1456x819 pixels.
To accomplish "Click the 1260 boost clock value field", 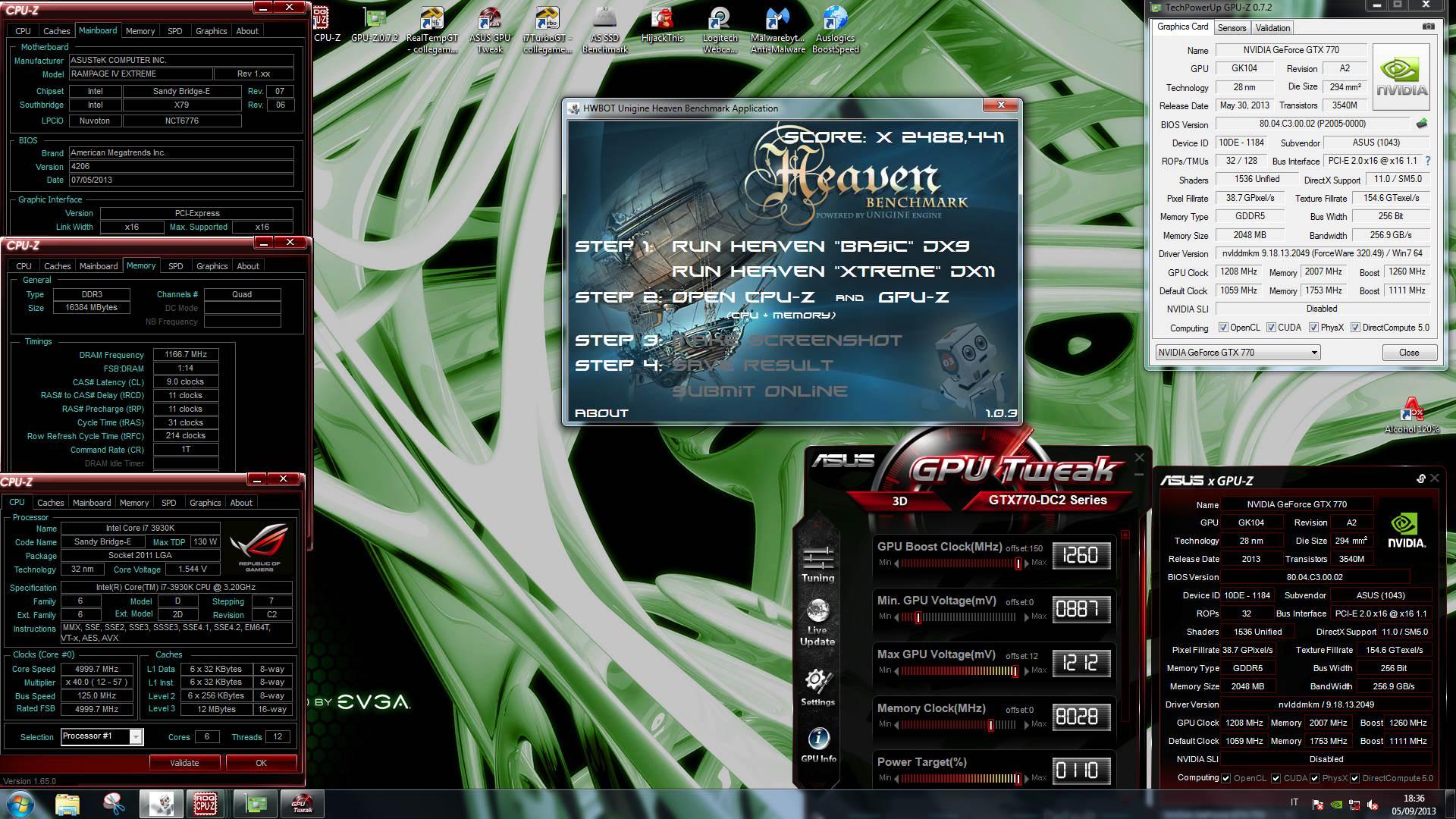I will click(1081, 556).
